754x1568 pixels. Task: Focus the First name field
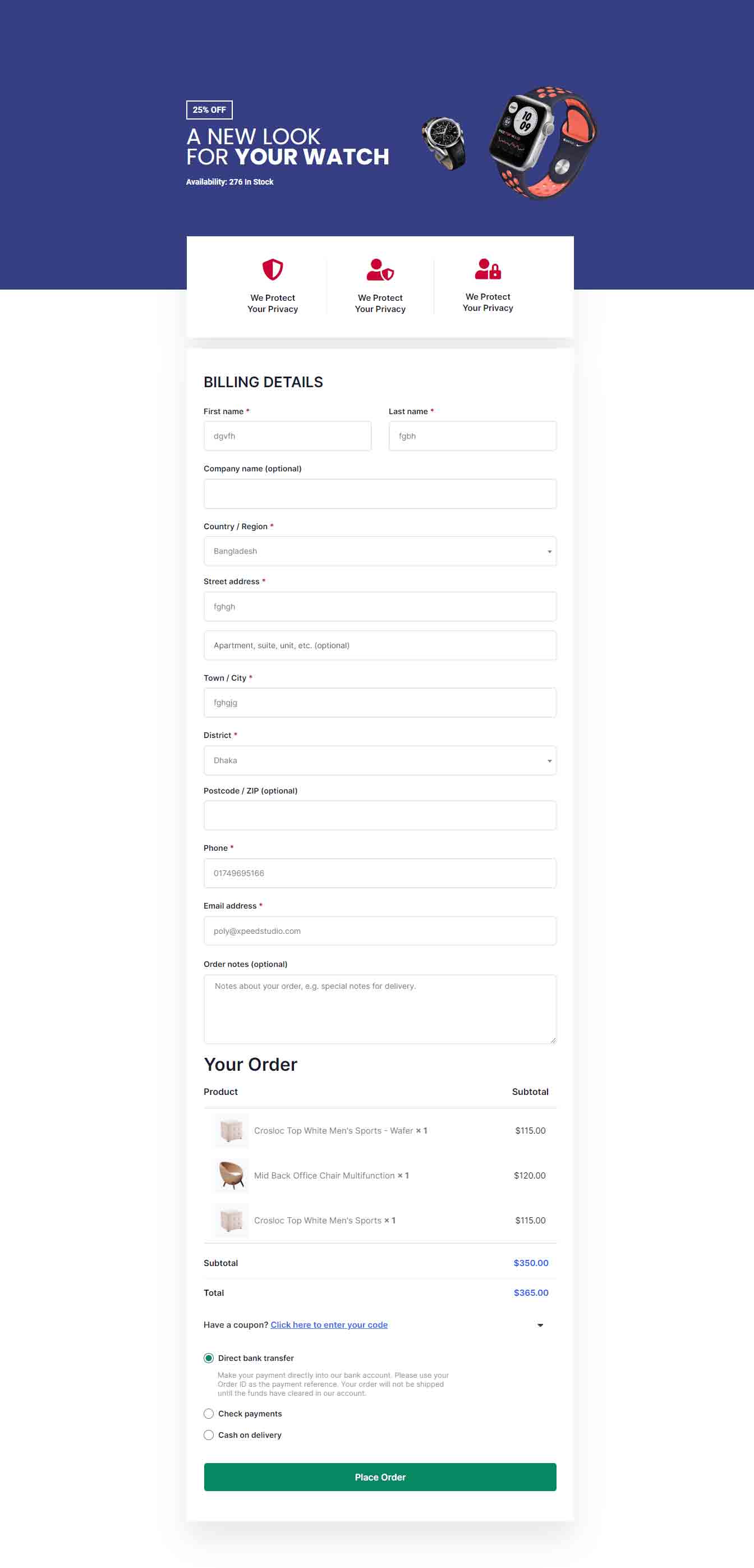tap(287, 436)
